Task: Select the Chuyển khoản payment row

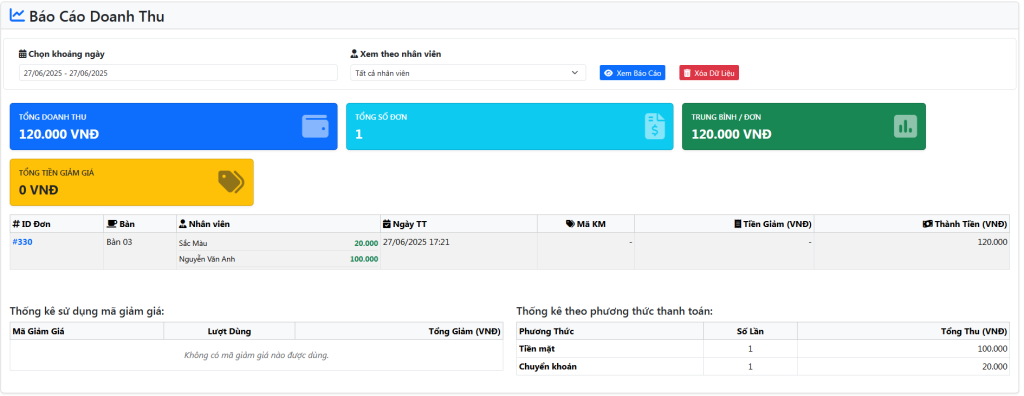Action: pos(763,367)
